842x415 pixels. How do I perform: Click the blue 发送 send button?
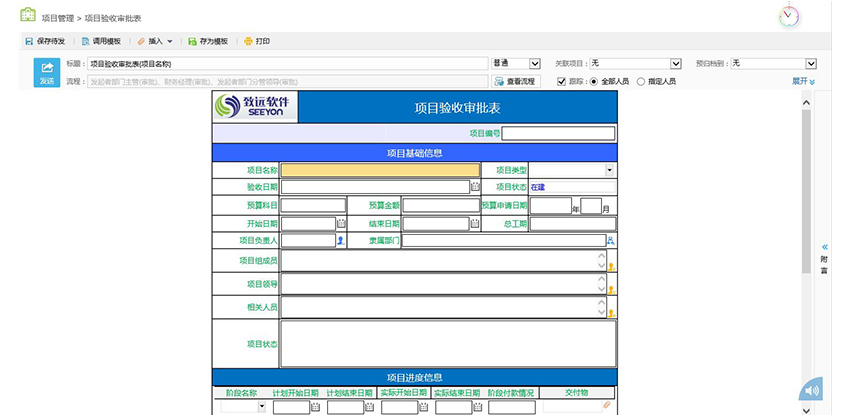point(47,72)
